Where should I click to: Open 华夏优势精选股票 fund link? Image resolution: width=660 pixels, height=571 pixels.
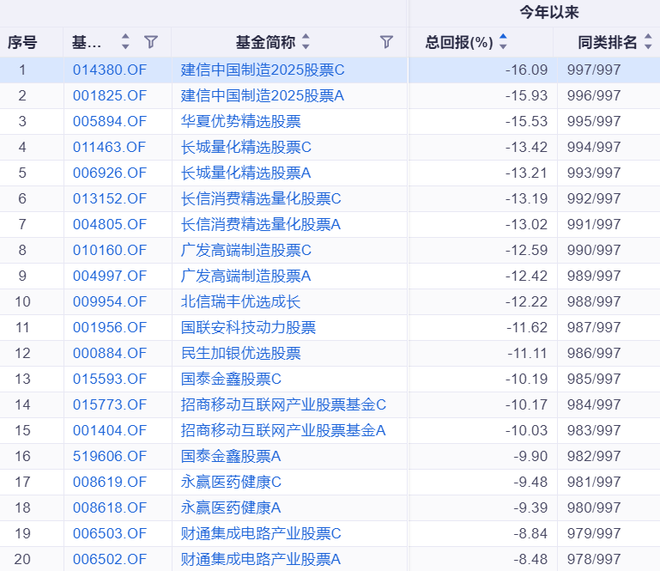[x=240, y=122]
